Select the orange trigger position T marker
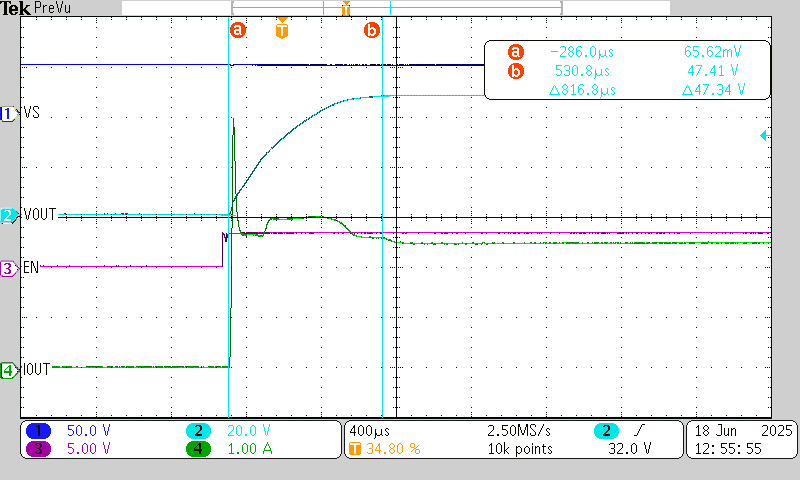 coord(282,30)
